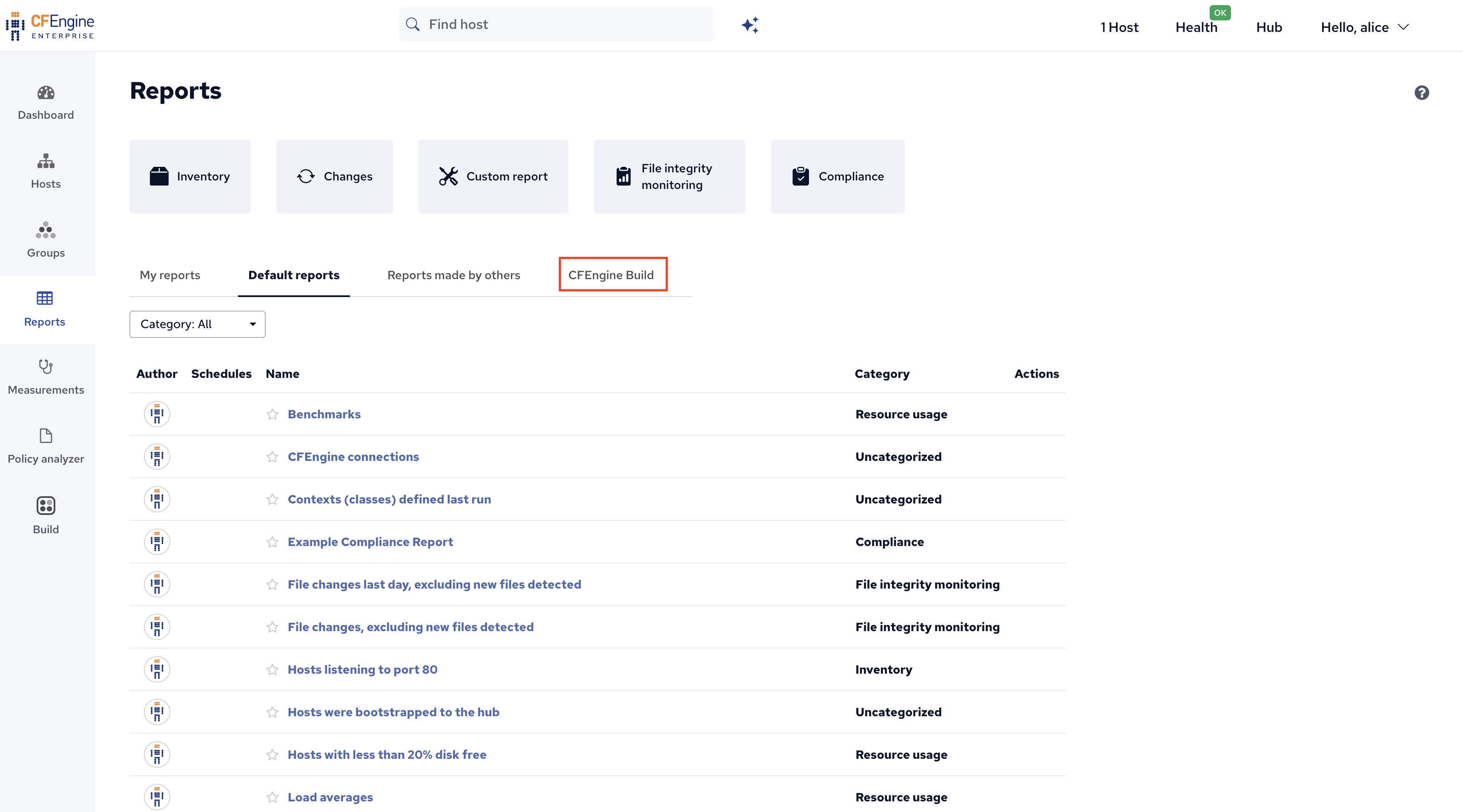Viewport: 1463px width, 812px height.
Task: Click the author avatar for Contexts (classes) defined last run
Action: point(157,499)
